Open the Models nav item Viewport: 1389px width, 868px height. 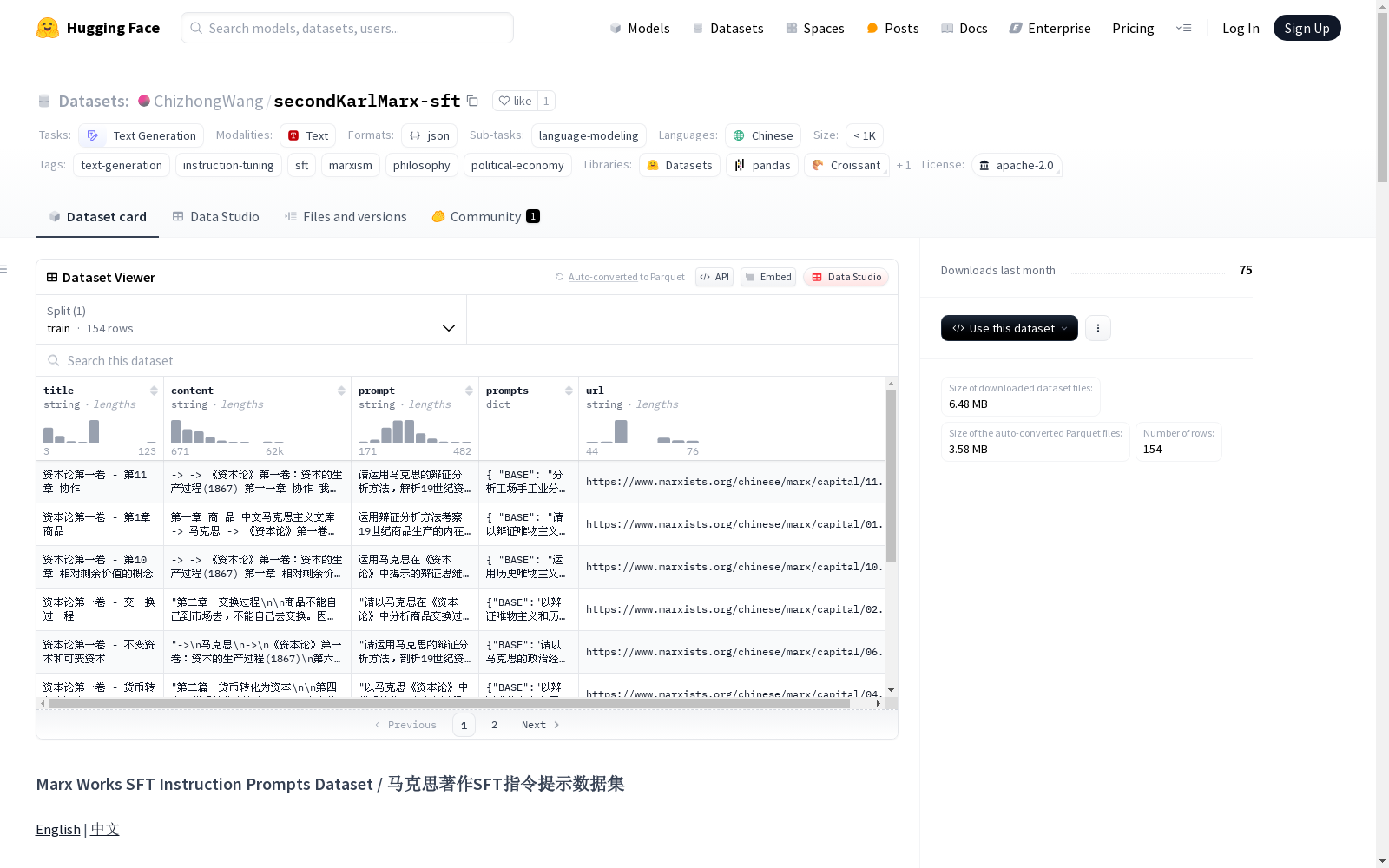click(x=640, y=28)
